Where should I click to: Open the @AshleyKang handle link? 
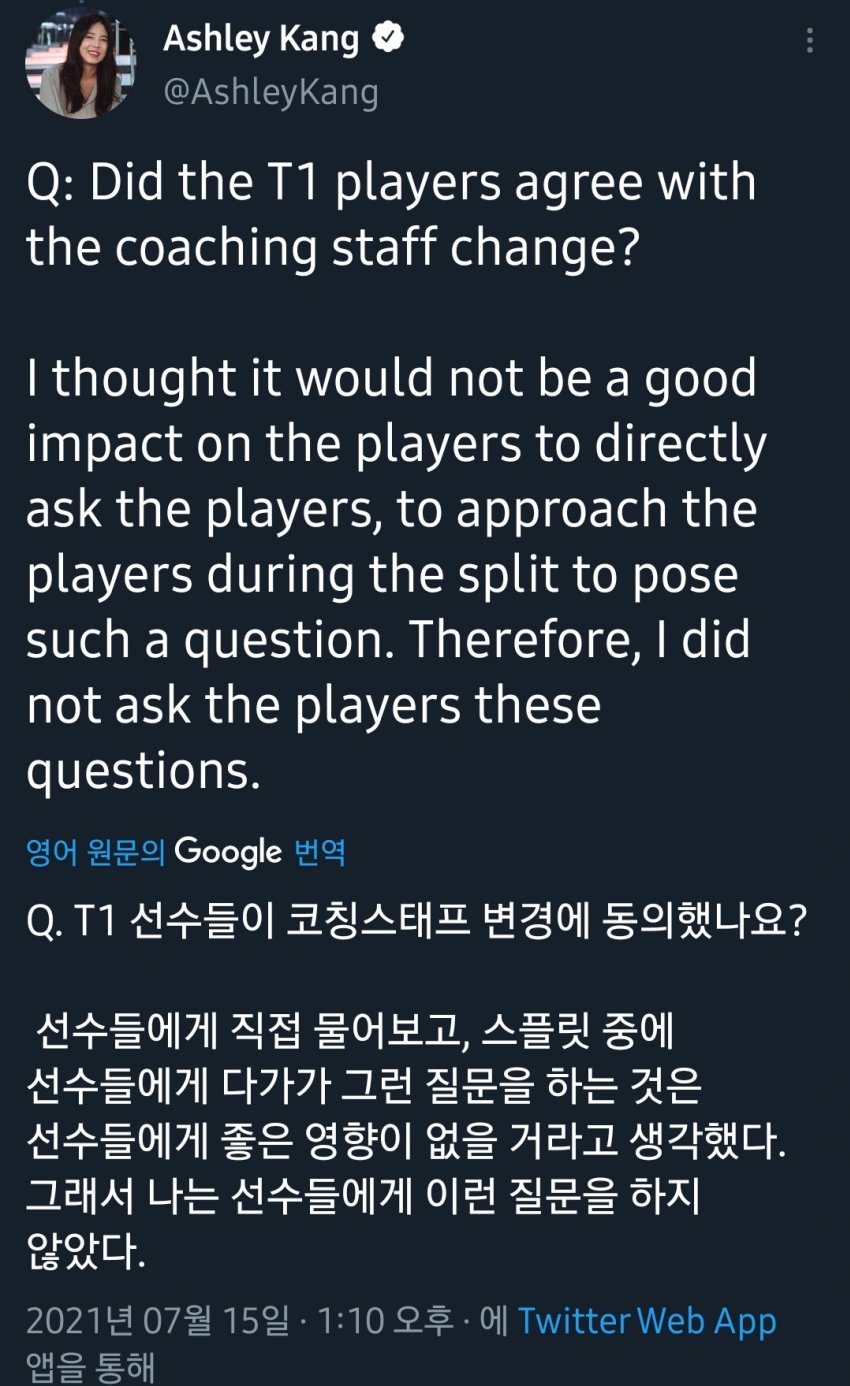[270, 92]
